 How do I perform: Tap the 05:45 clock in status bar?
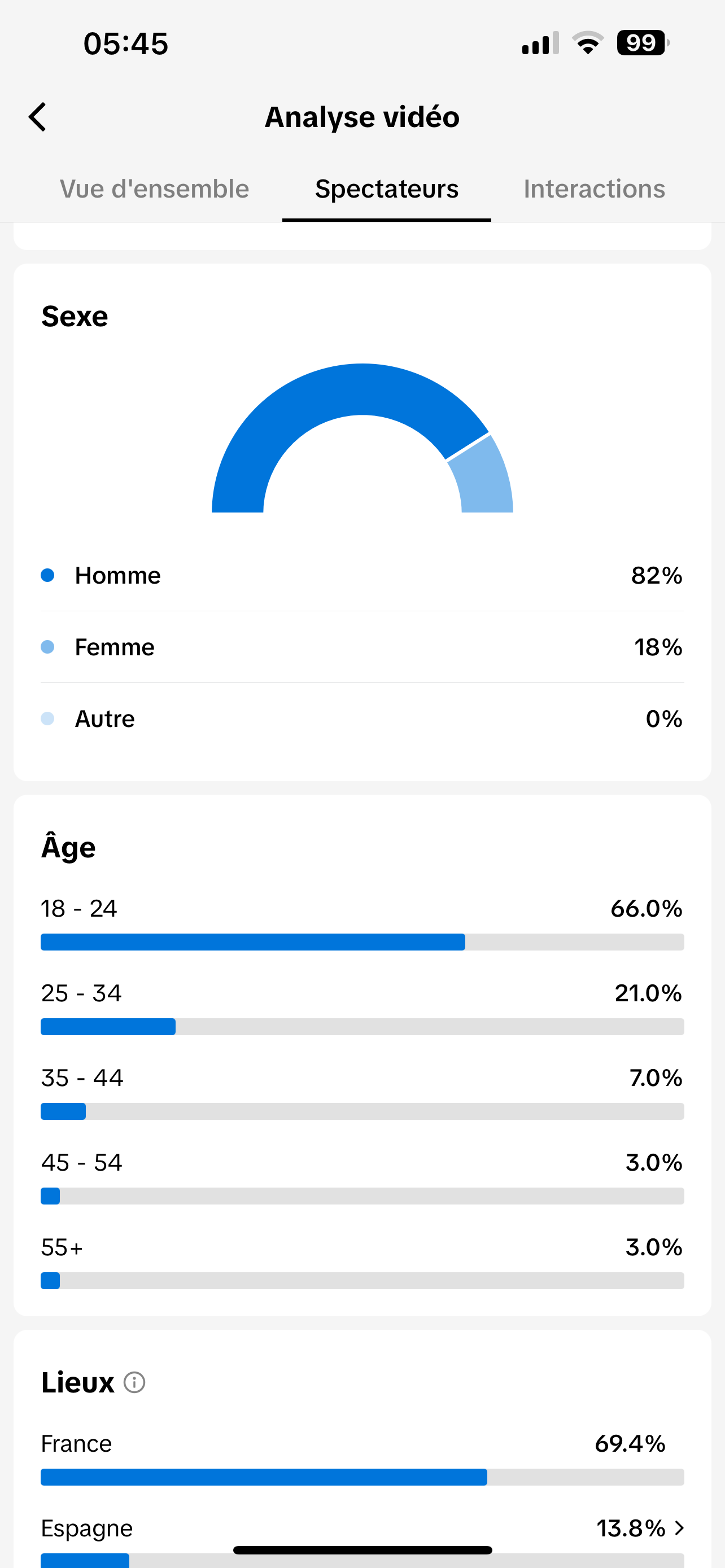pos(126,43)
